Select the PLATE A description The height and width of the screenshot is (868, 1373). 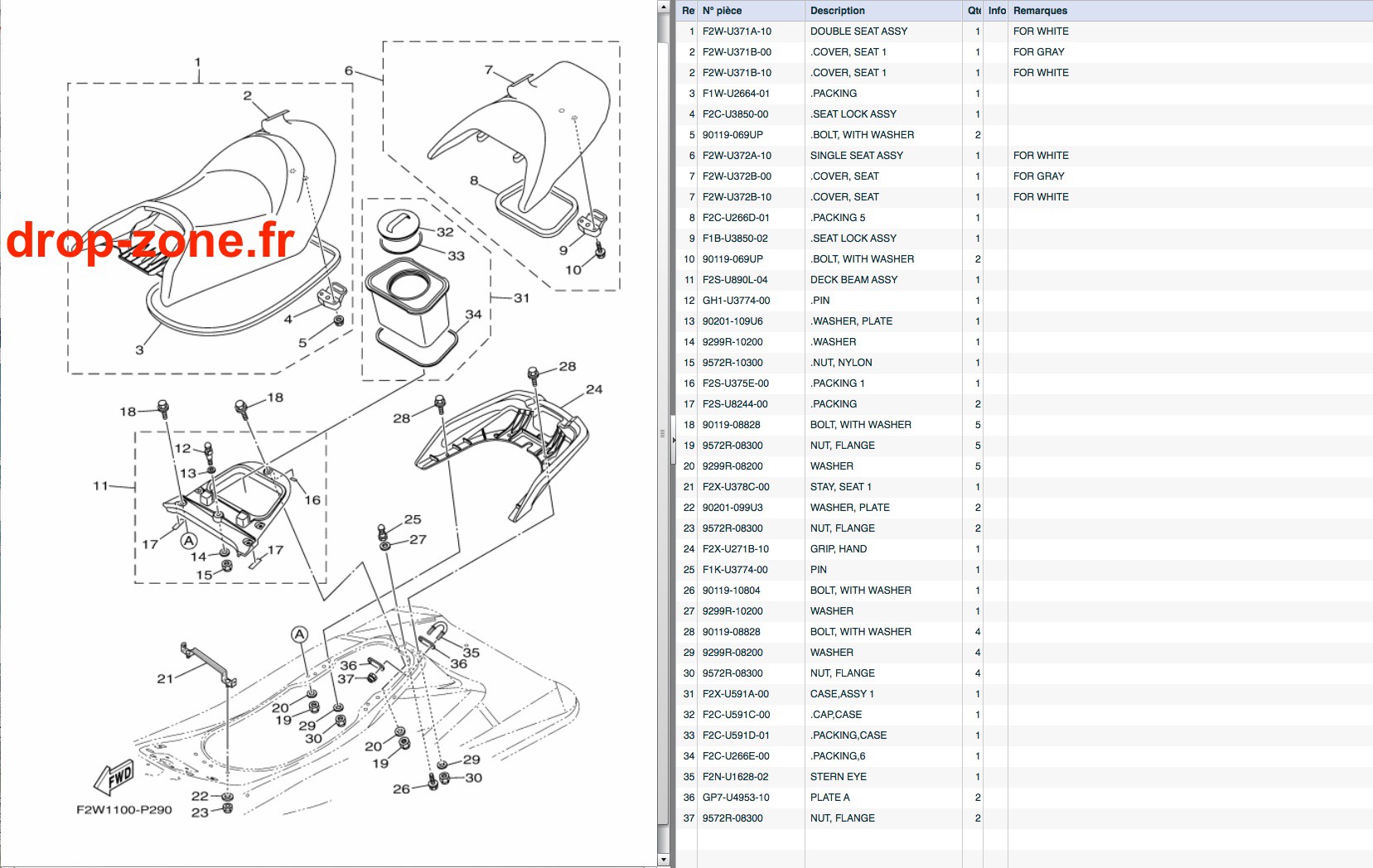pyautogui.click(x=830, y=798)
